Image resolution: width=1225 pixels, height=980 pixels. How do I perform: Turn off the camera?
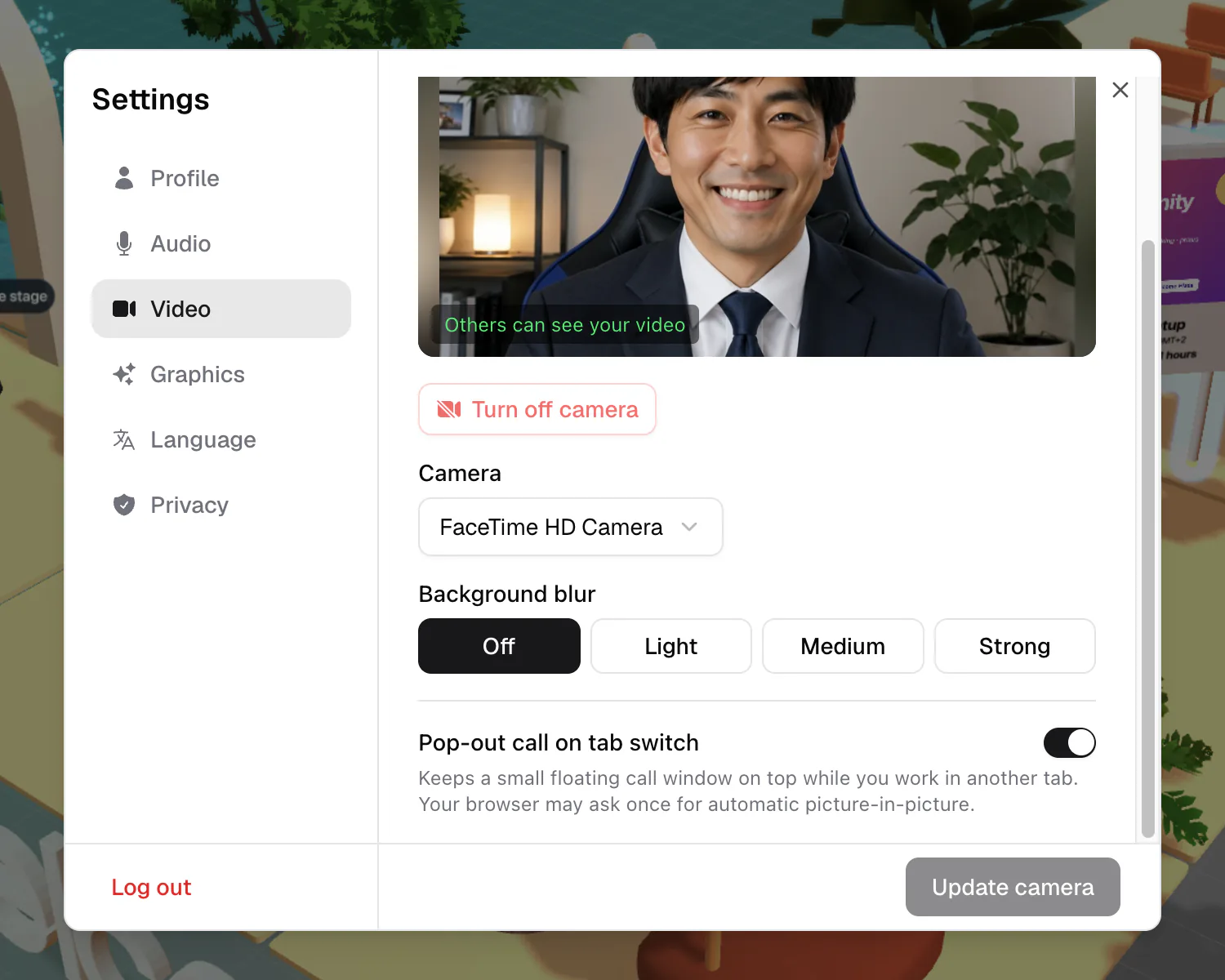(x=537, y=409)
